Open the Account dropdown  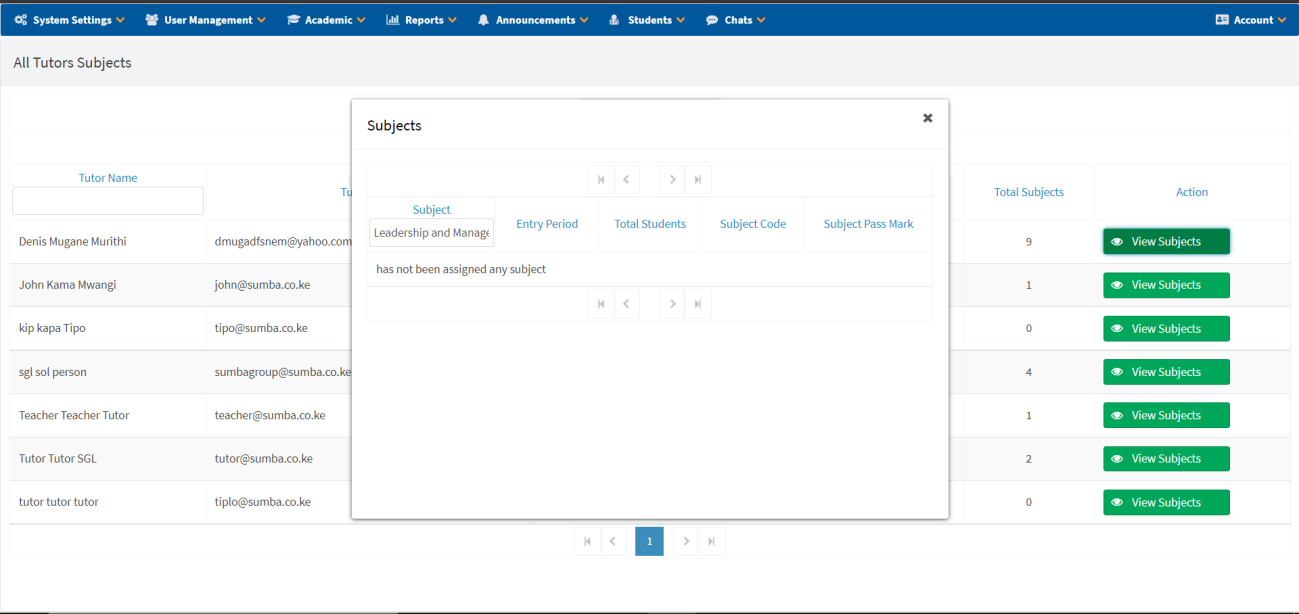pyautogui.click(x=1251, y=20)
